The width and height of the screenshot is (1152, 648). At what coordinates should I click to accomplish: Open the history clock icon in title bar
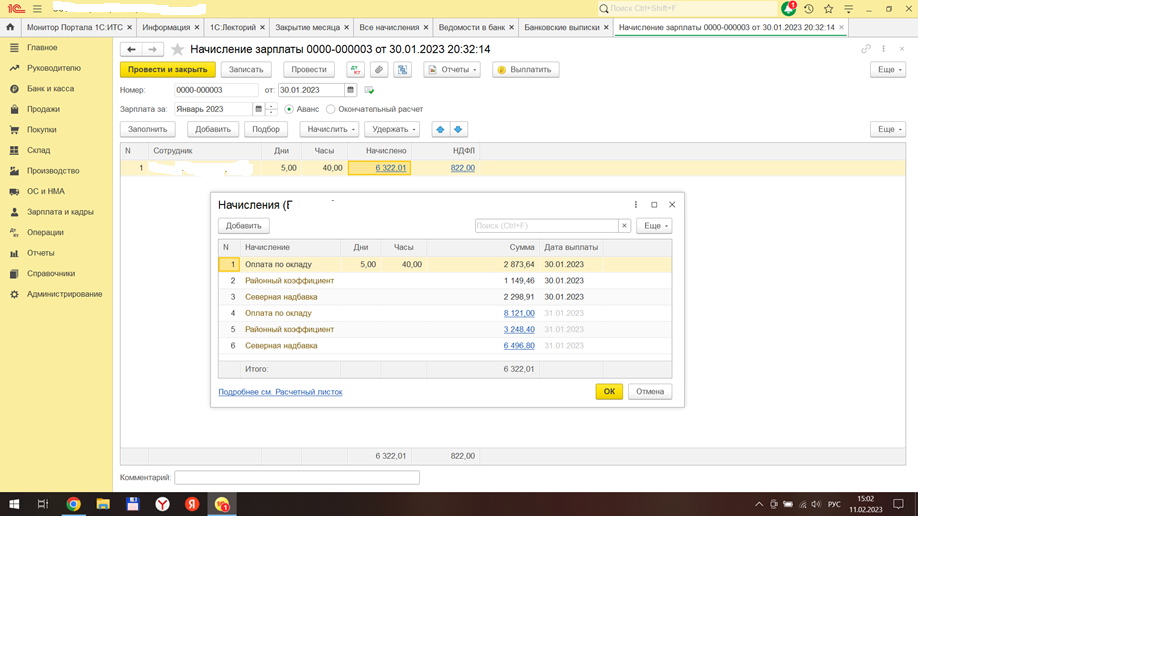[809, 9]
